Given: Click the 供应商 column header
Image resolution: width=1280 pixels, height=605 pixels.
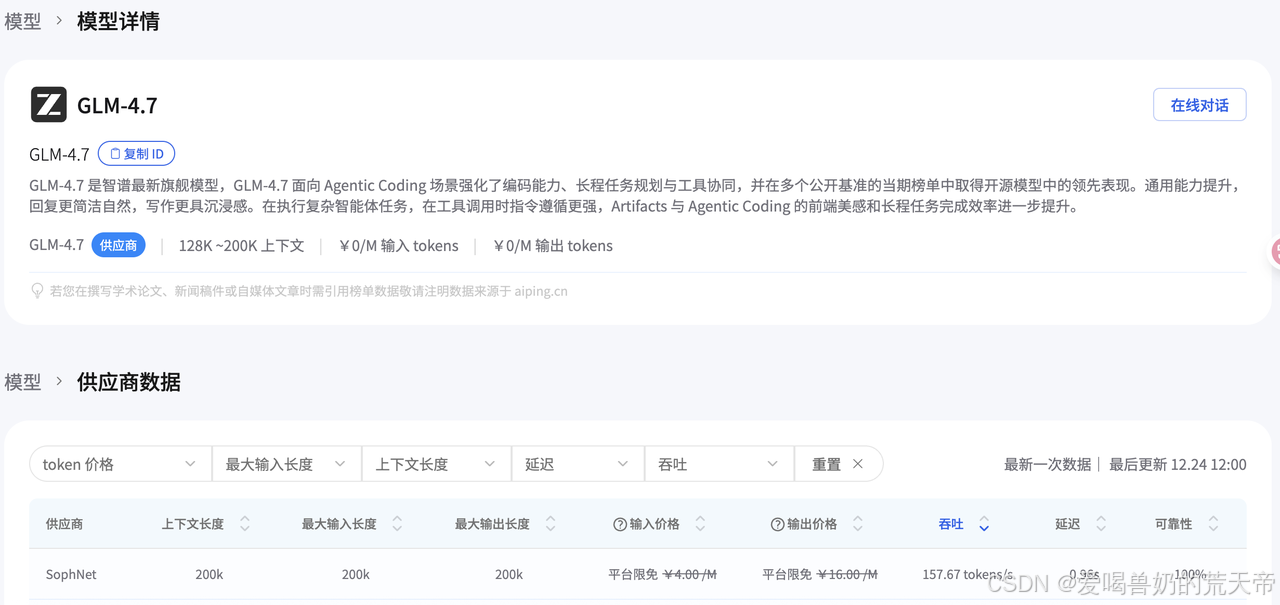Looking at the screenshot, I should tap(64, 524).
